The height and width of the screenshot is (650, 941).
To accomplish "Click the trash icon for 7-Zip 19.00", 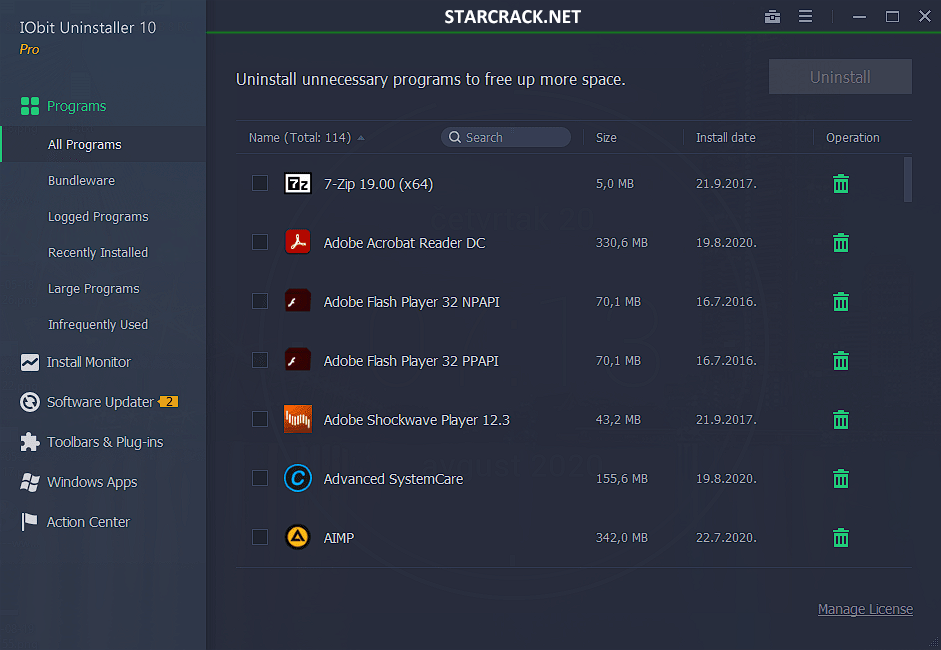I will coord(841,184).
